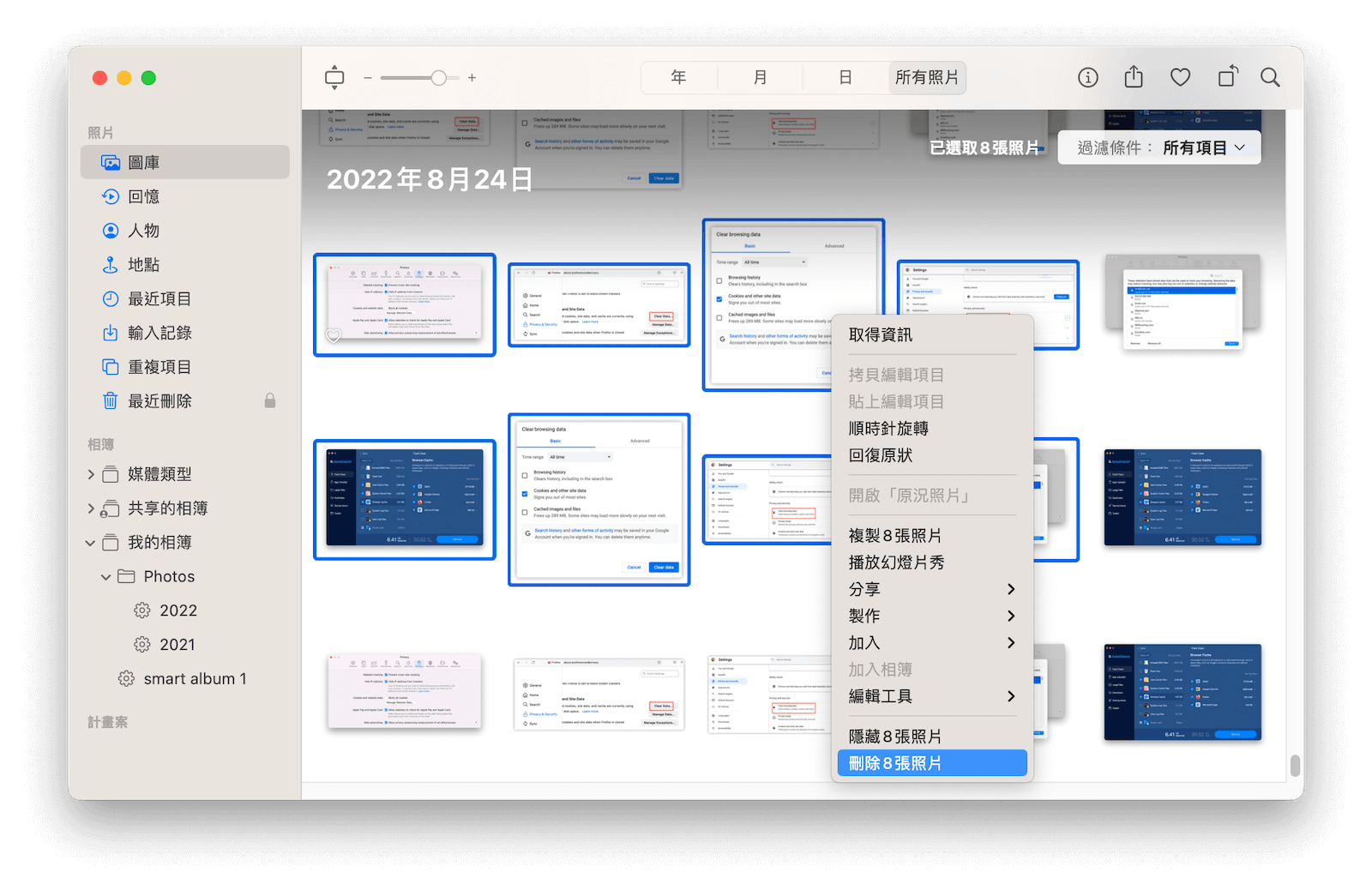This screenshot has width=1372, height=890.
Task: Click the 2022年8月24日 date heading
Action: (430, 179)
